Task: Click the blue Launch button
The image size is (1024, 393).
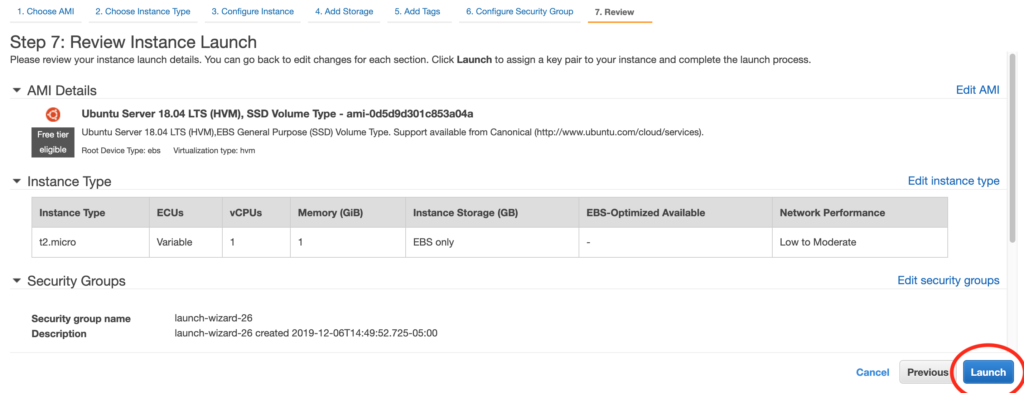Action: pyautogui.click(x=988, y=372)
